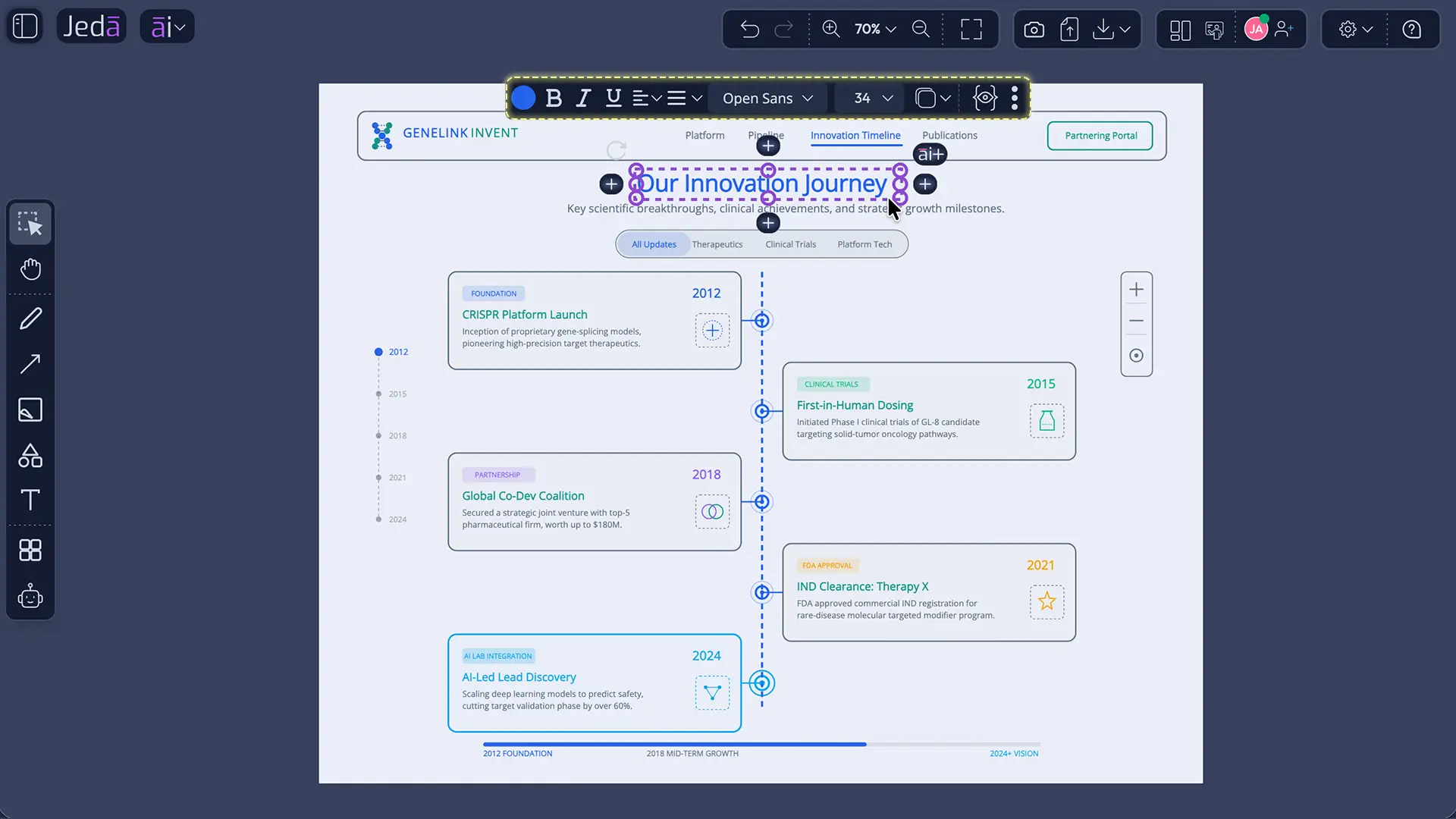Fit canvas to full screen
This screenshot has width=1456, height=819.
click(x=971, y=30)
